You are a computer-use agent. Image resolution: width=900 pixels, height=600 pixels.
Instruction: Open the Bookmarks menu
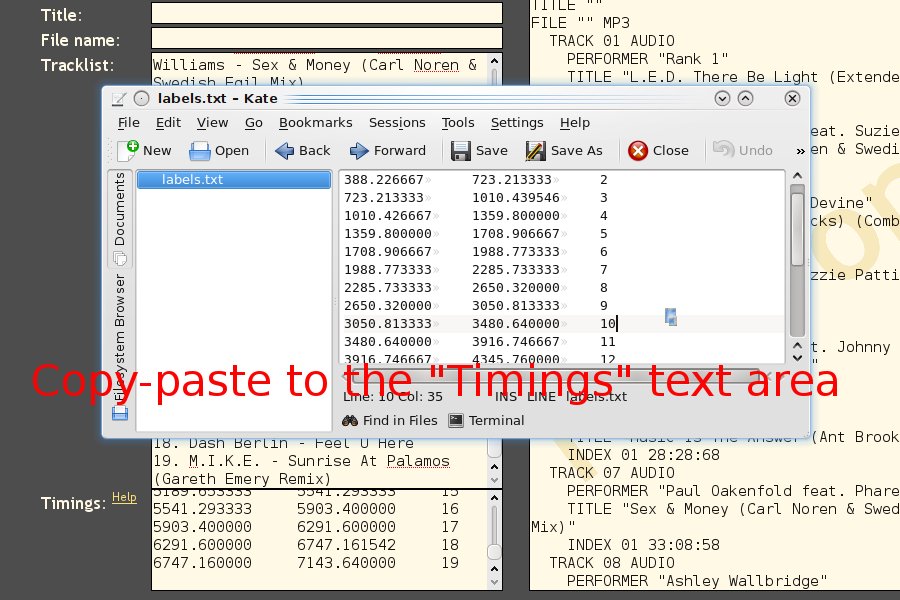(316, 123)
